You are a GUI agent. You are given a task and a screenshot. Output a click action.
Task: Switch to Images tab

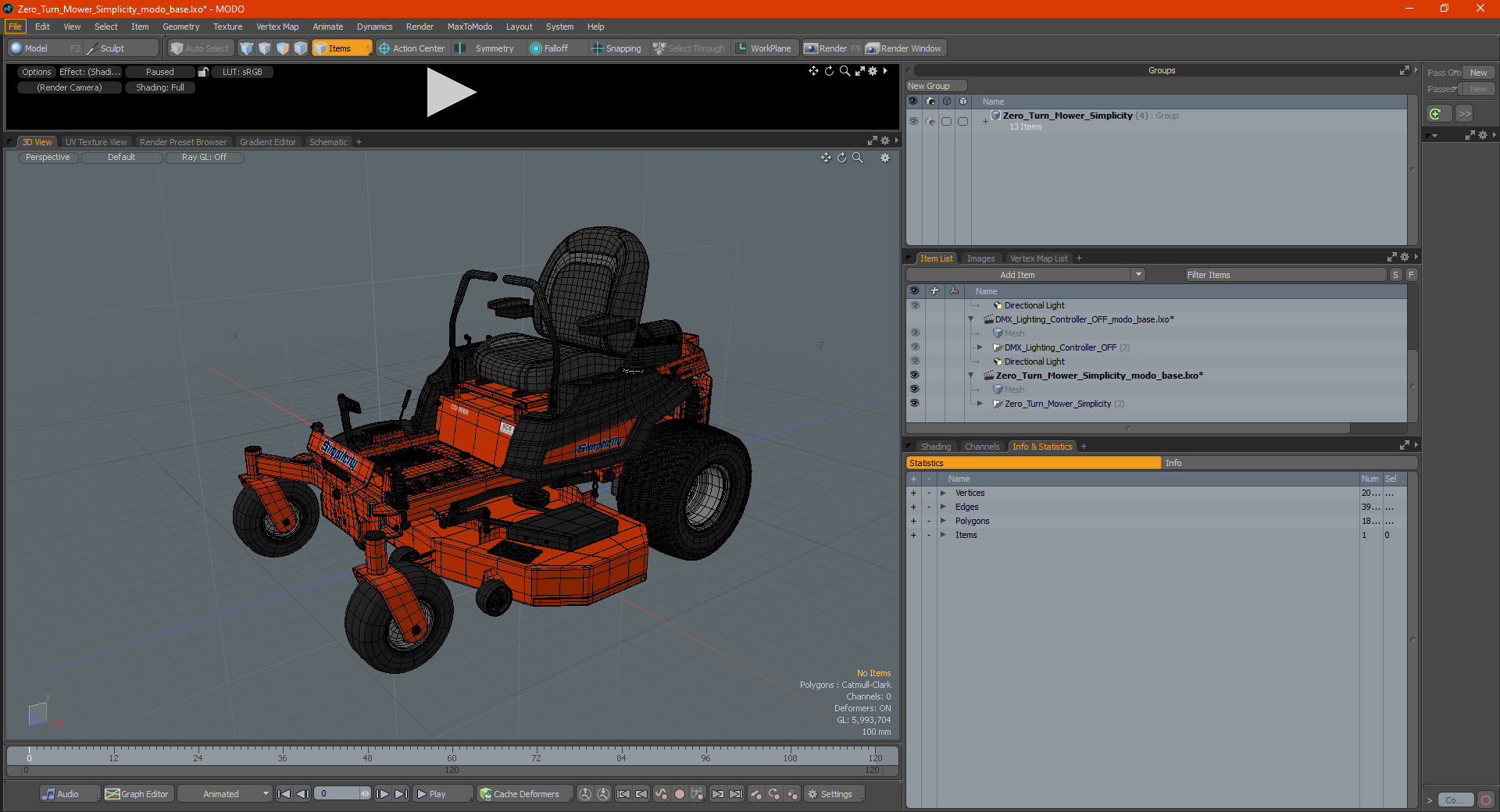980,258
